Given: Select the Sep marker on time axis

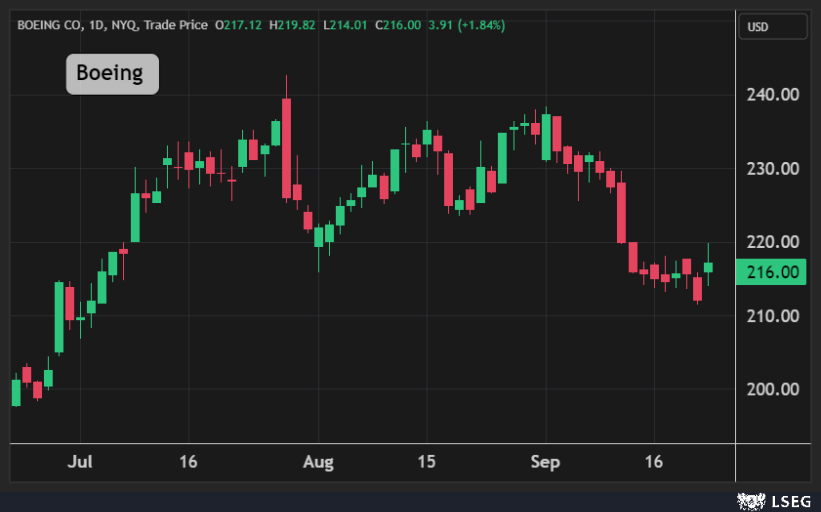Looking at the screenshot, I should click(x=545, y=463).
